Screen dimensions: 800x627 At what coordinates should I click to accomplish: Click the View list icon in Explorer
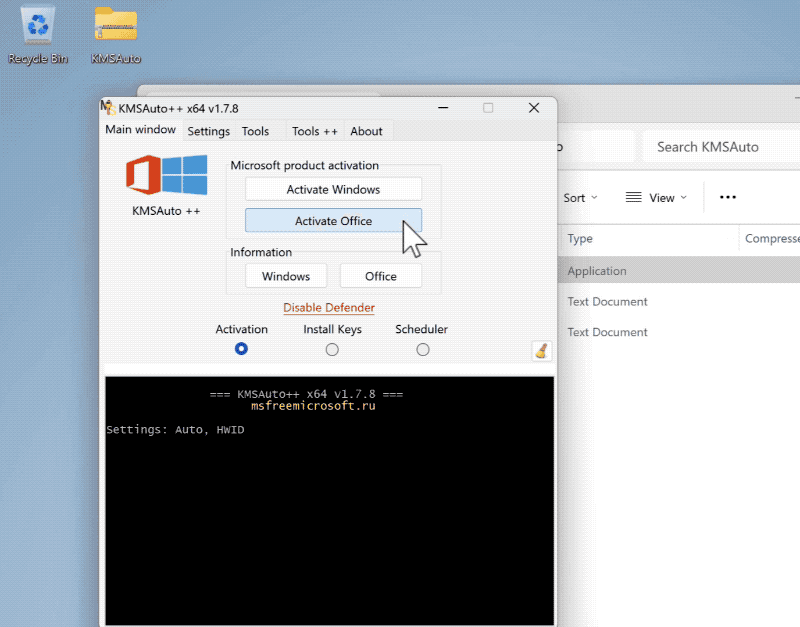634,197
